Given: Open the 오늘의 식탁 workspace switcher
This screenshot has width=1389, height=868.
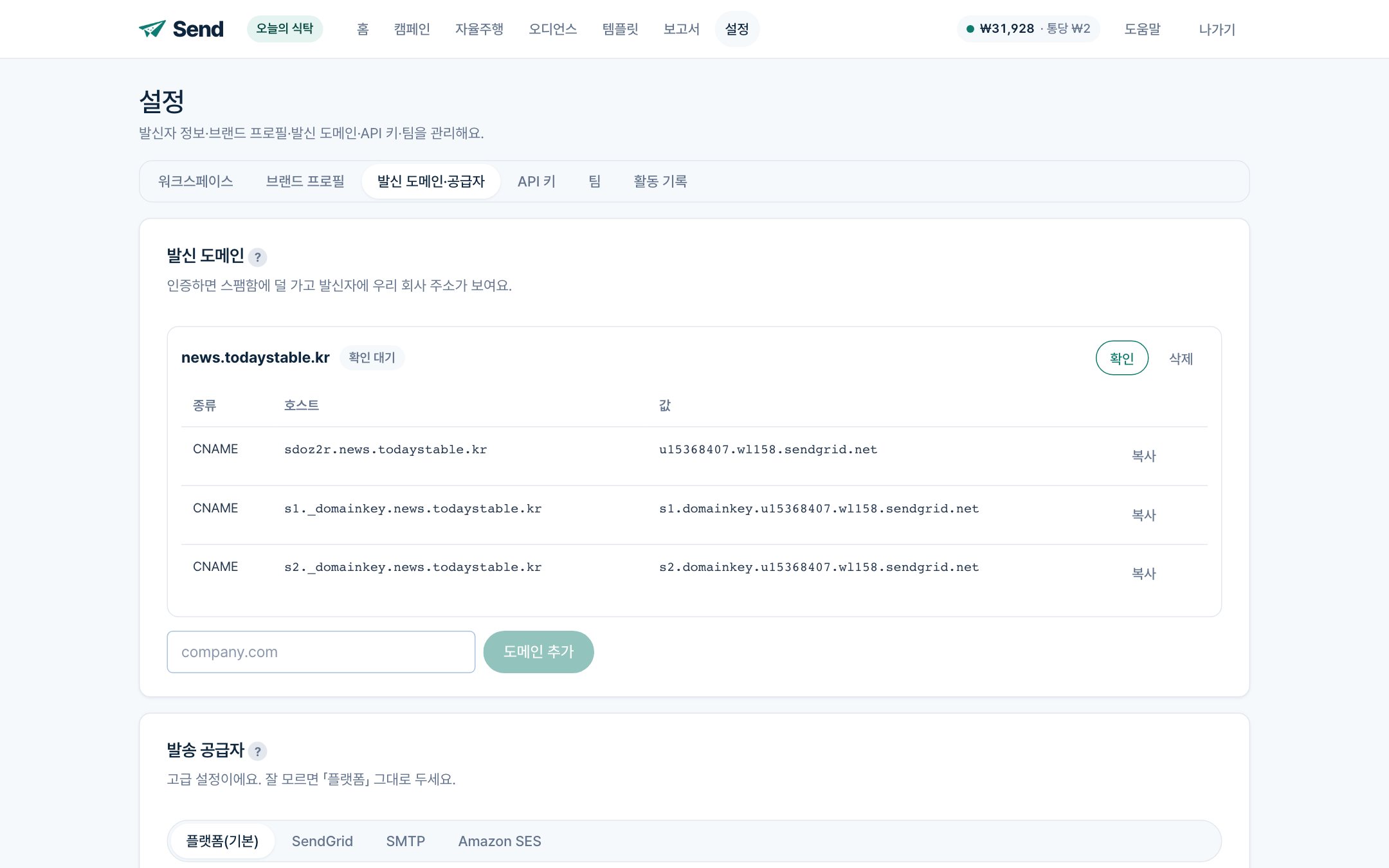Looking at the screenshot, I should (x=285, y=29).
